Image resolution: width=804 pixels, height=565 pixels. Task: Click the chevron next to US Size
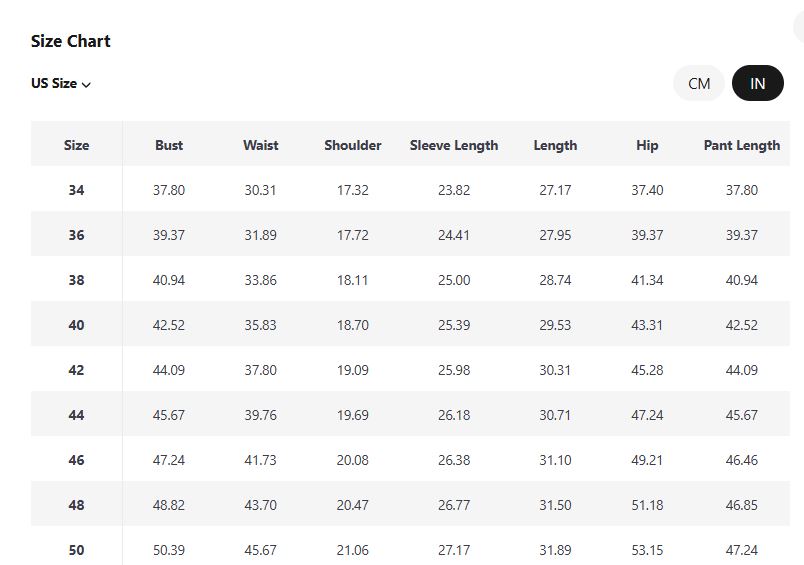(86, 85)
